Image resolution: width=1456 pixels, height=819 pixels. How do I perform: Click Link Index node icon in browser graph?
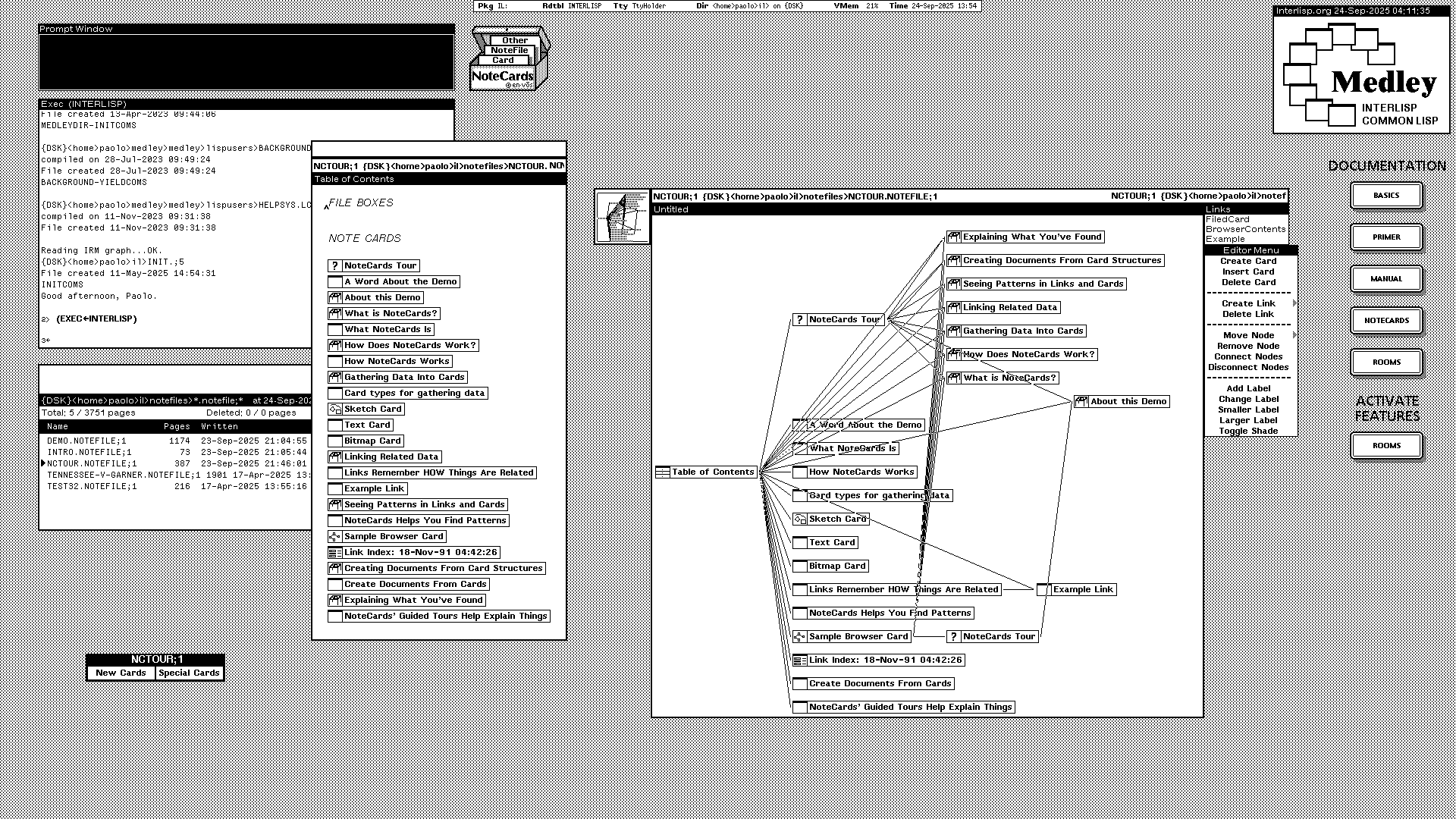[x=800, y=660]
